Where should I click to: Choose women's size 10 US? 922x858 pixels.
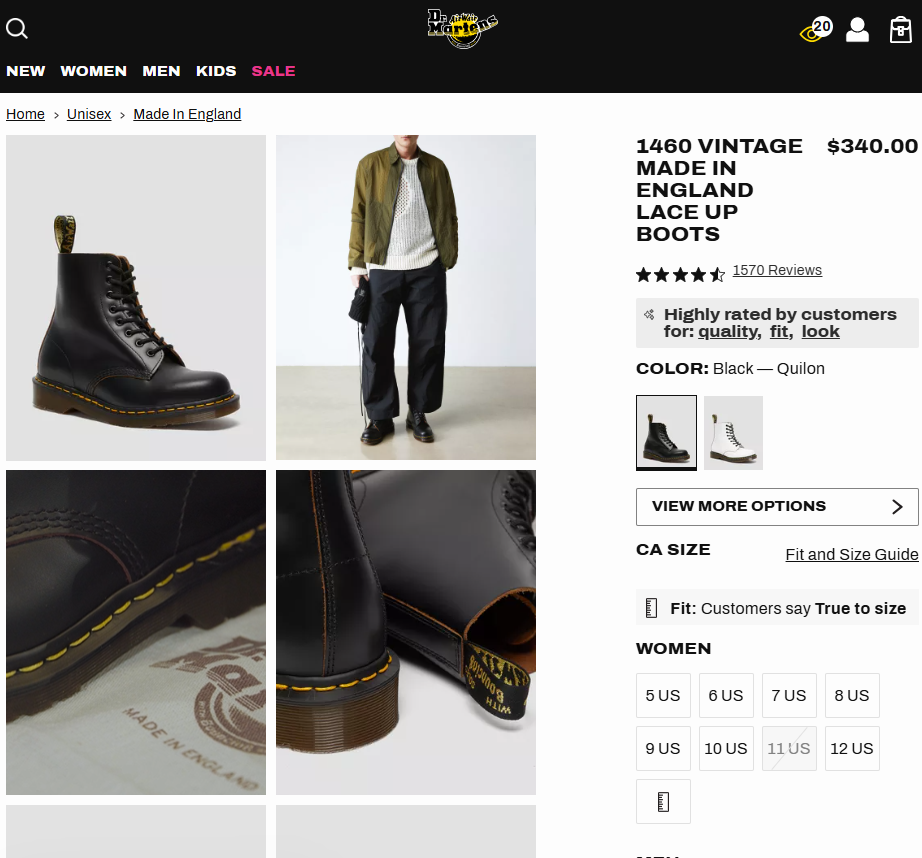(x=726, y=749)
